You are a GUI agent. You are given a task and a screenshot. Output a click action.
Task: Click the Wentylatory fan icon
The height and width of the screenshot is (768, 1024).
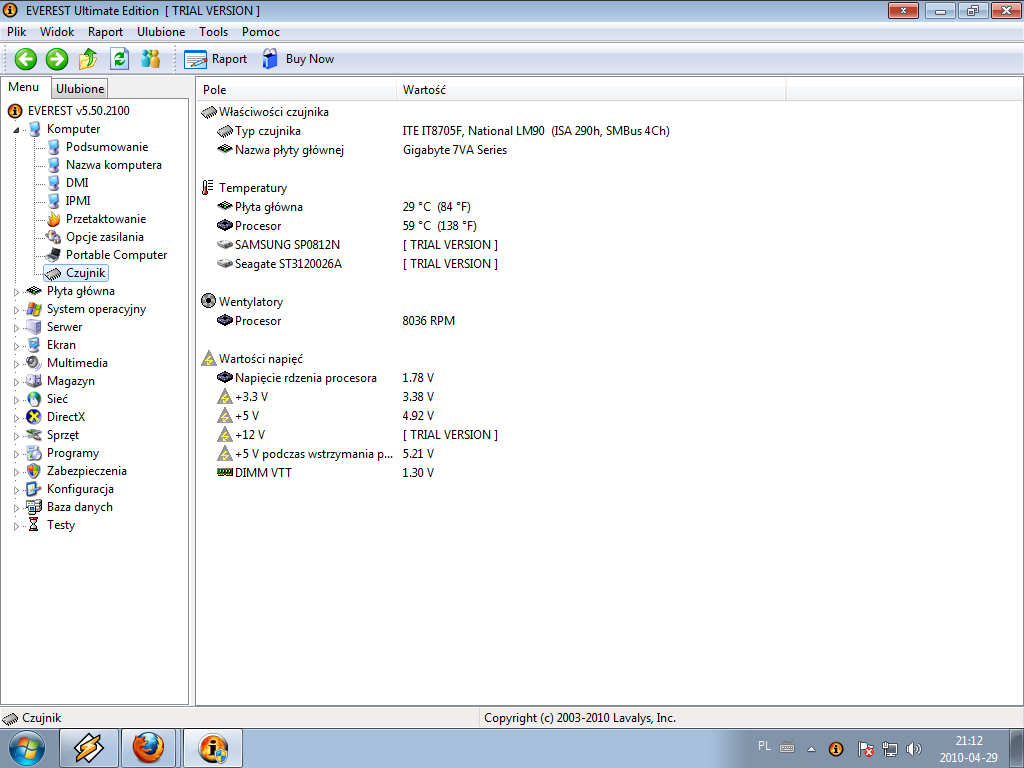pyautogui.click(x=208, y=301)
